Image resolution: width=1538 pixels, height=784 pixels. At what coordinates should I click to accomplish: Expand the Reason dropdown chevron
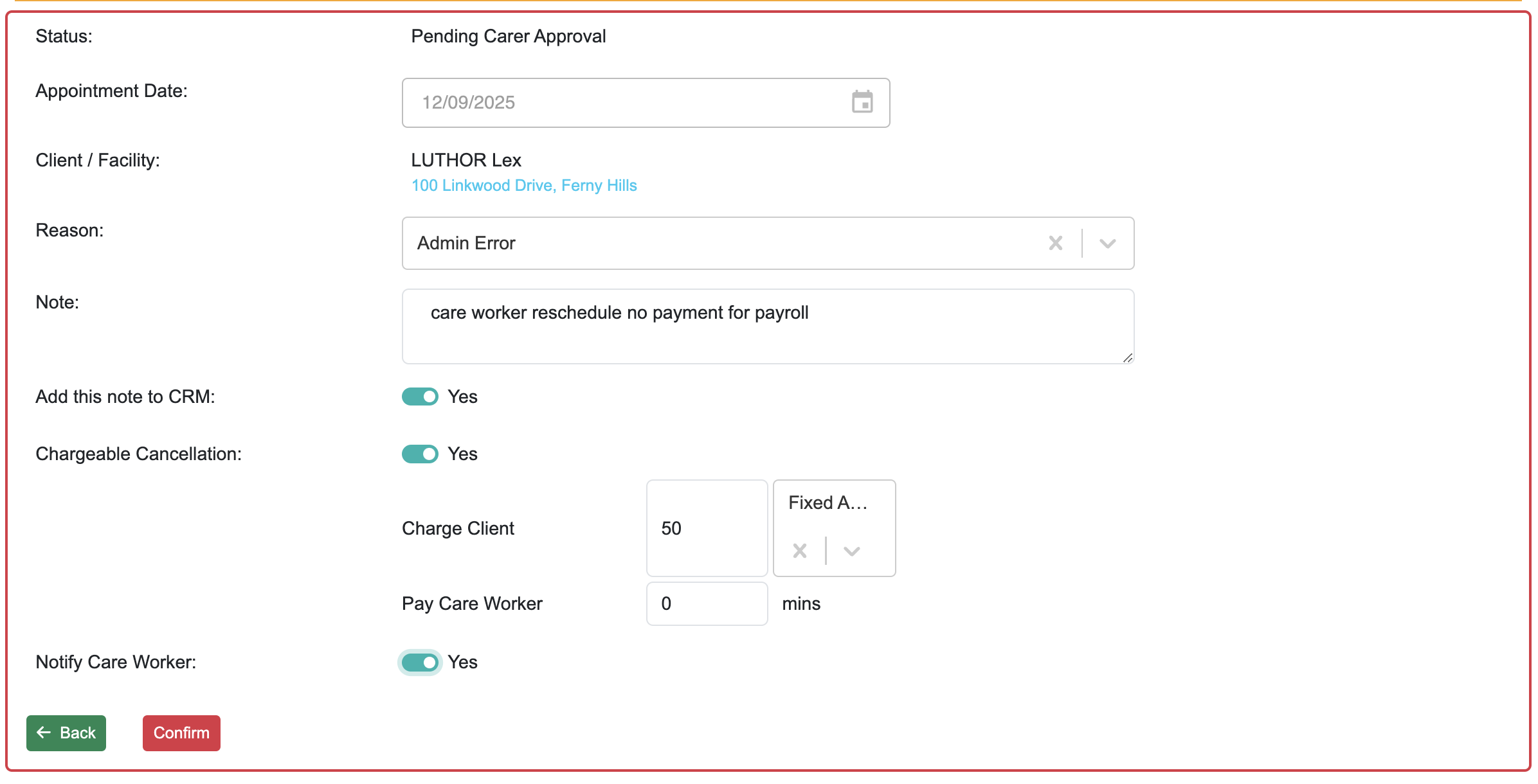pyautogui.click(x=1107, y=243)
